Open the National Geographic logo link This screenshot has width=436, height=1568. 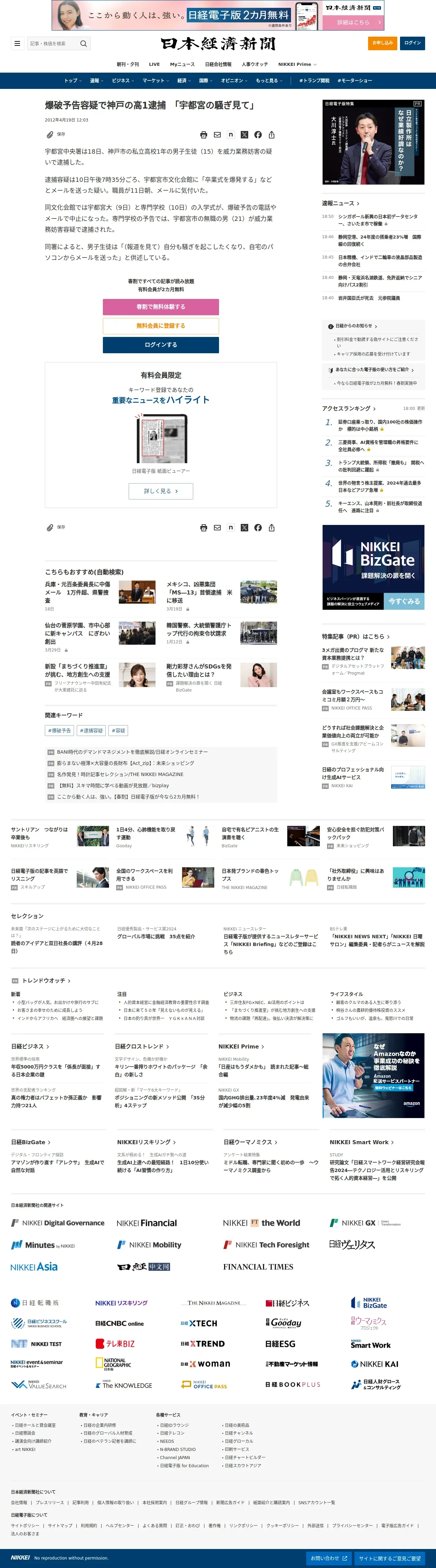click(x=113, y=1364)
